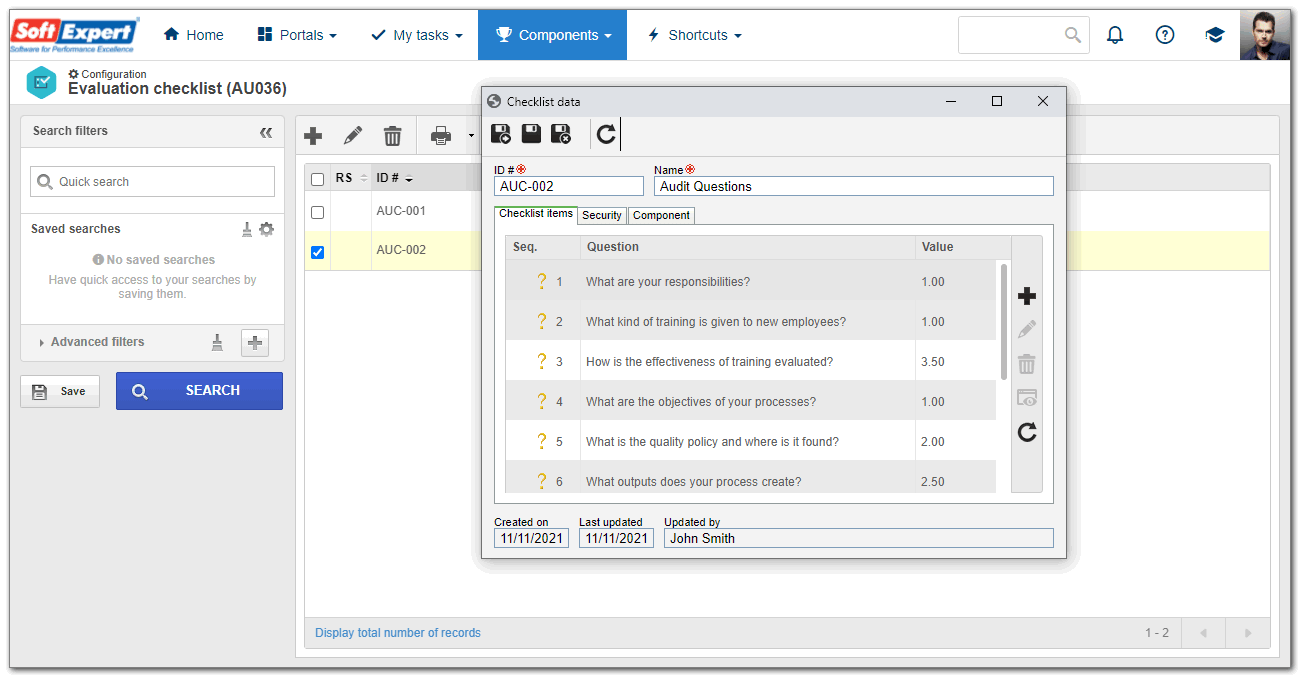Open the Components dropdown menu

click(x=552, y=35)
